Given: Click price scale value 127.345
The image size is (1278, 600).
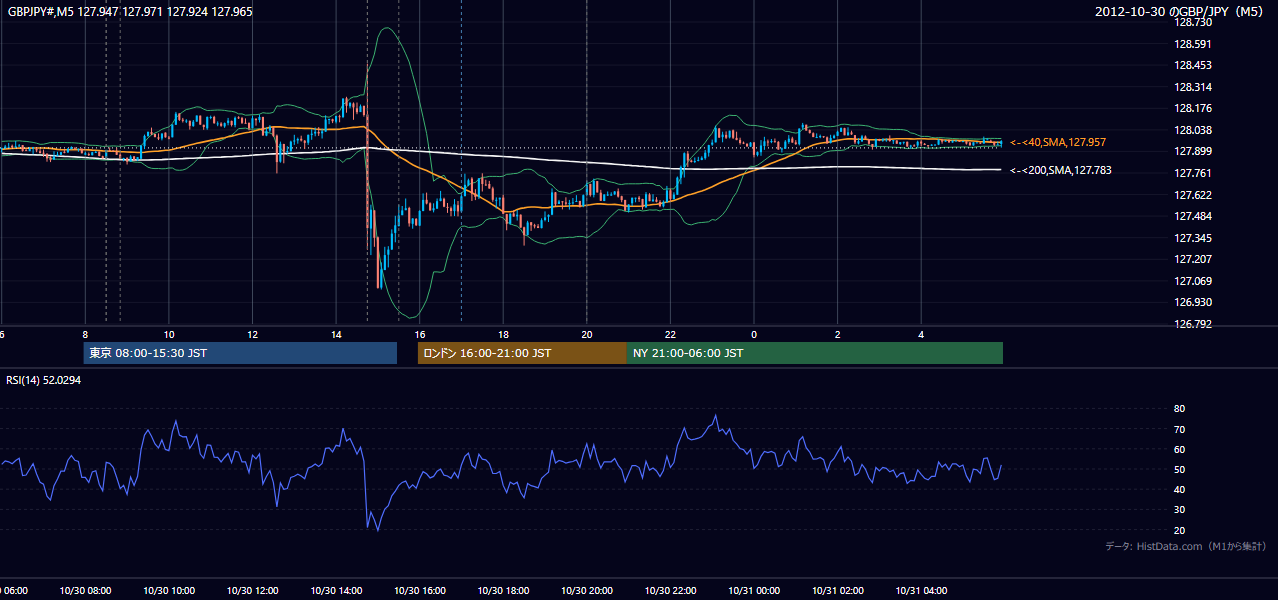Looking at the screenshot, I should (x=1194, y=238).
